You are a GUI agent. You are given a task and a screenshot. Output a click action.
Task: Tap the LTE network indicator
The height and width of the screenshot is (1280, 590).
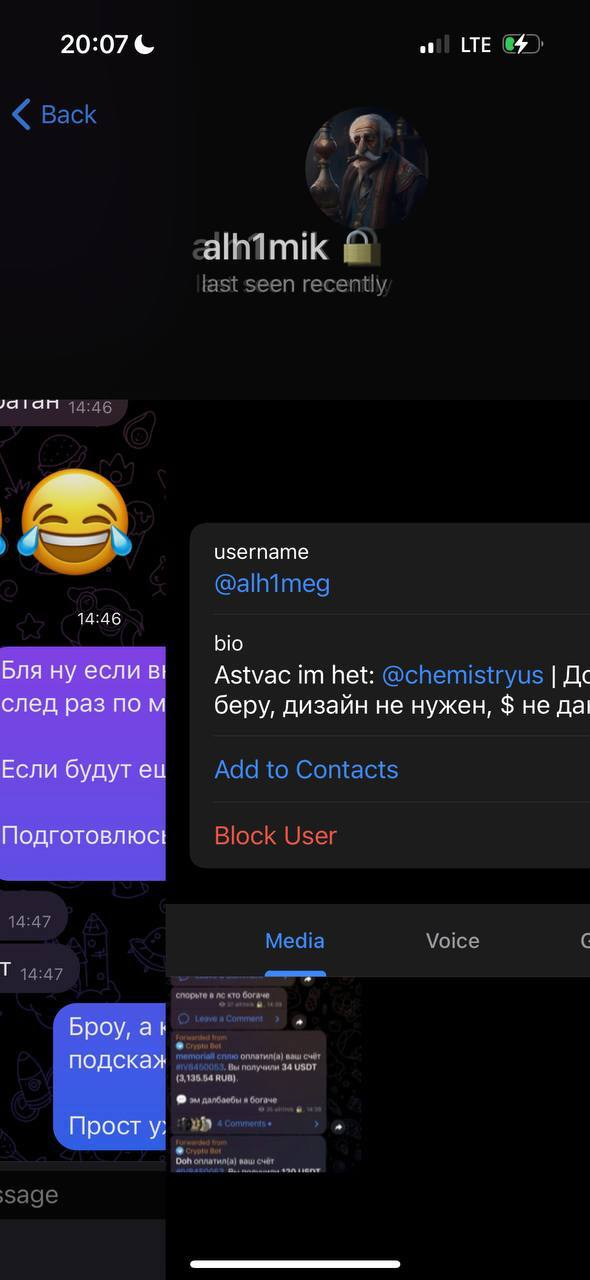(x=476, y=45)
